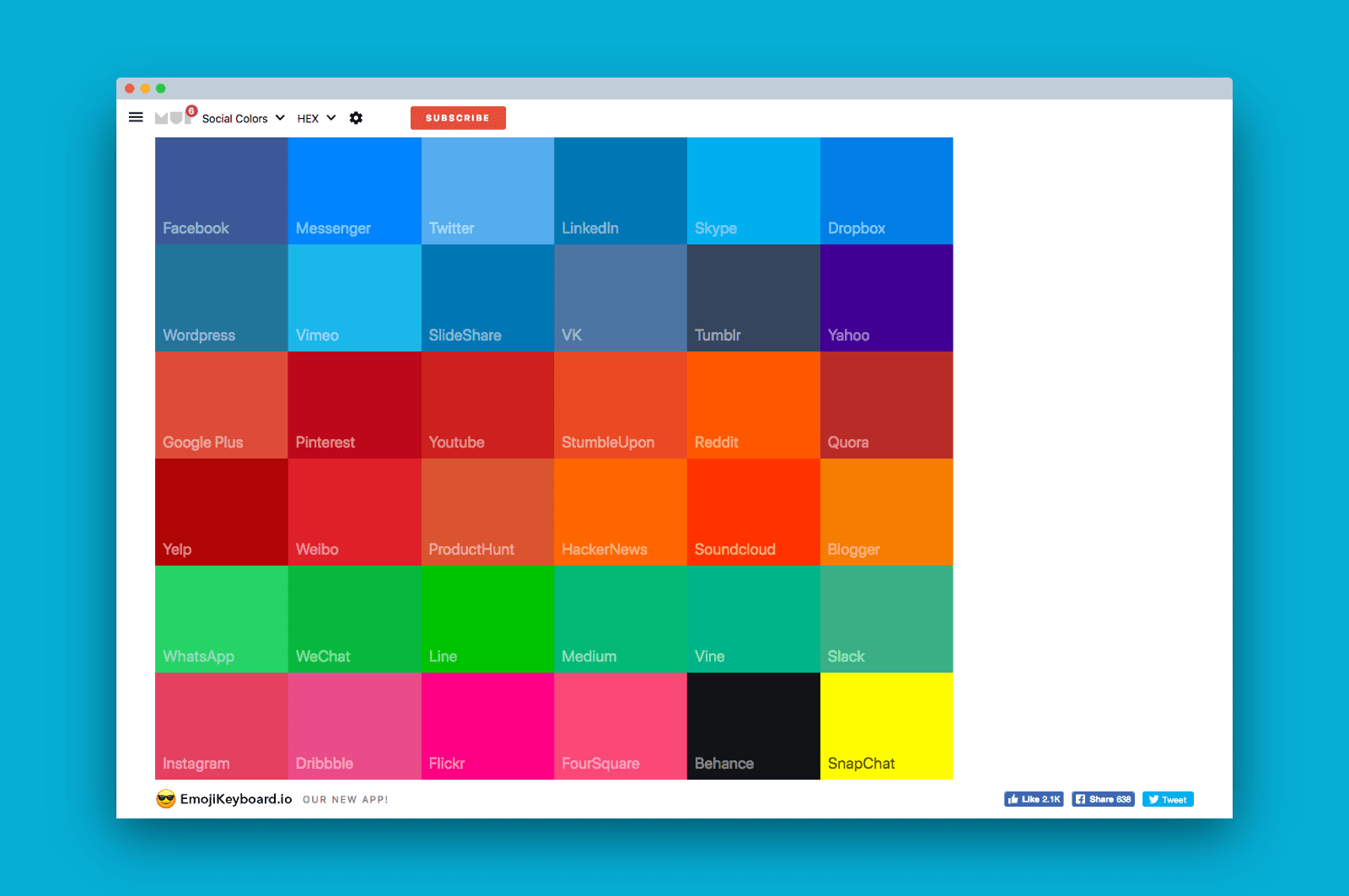1349x896 pixels.
Task: Open the EmojiKeyboard.io link
Action: pos(236,799)
